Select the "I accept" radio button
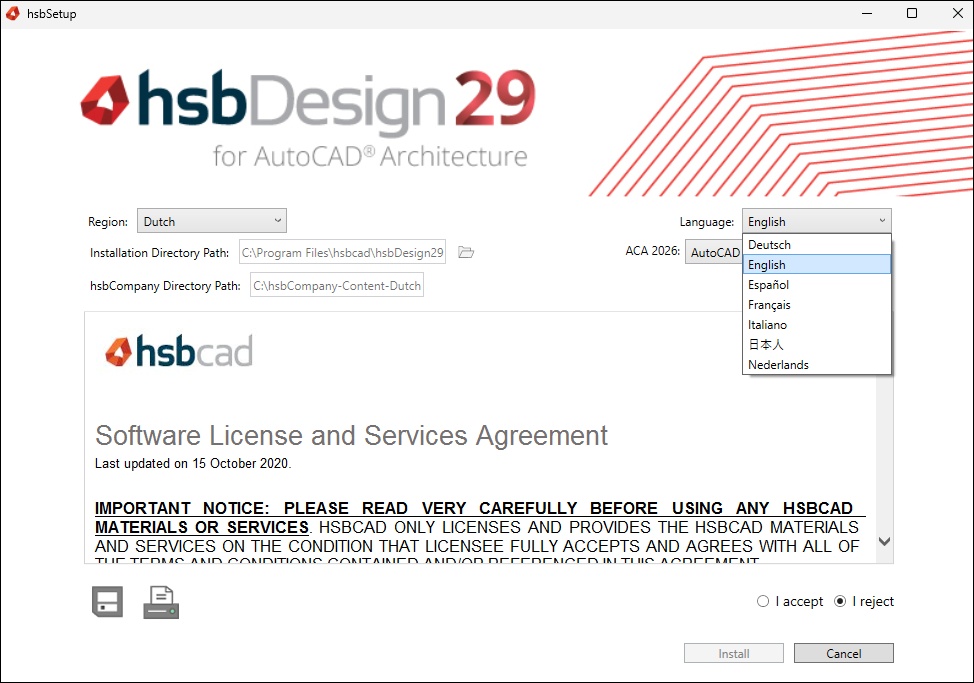The height and width of the screenshot is (683, 974). (x=763, y=601)
